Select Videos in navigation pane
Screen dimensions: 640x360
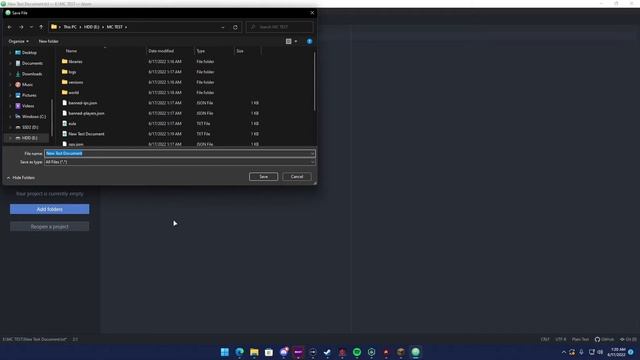point(28,106)
